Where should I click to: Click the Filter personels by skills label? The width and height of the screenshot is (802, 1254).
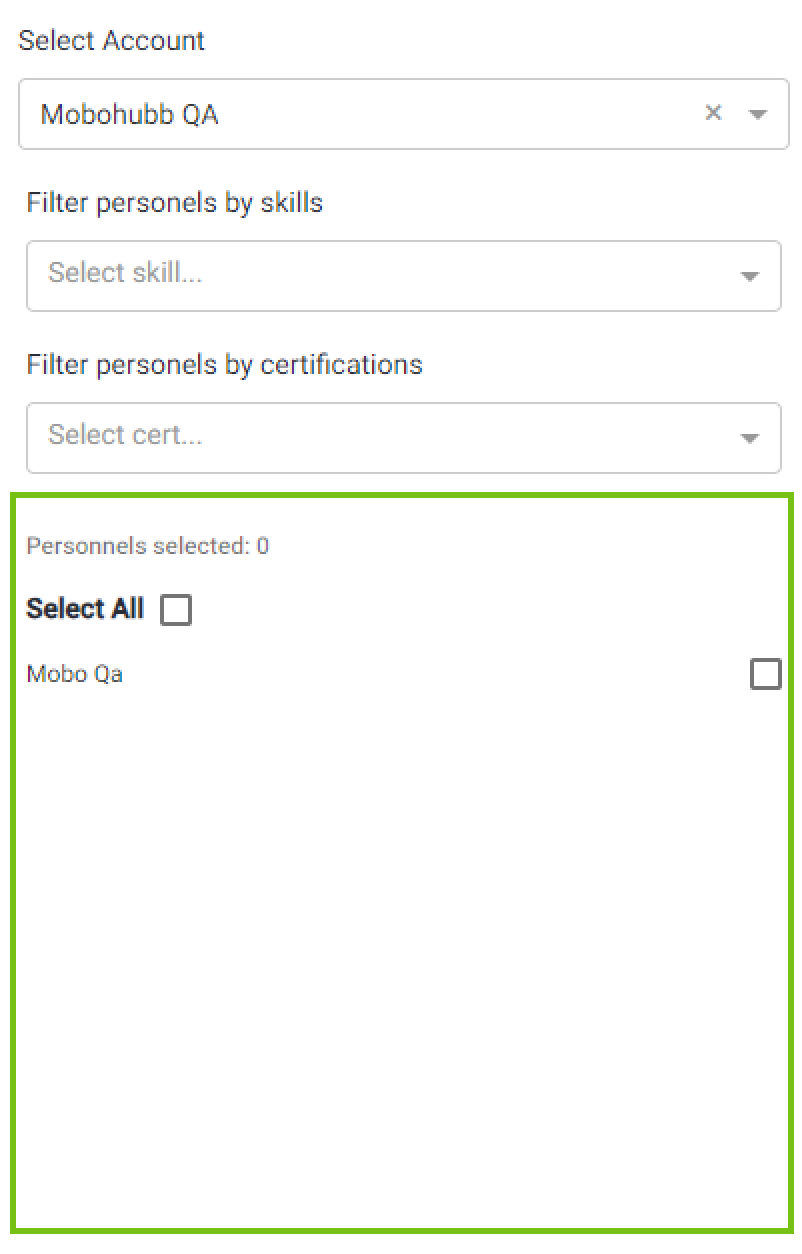[x=175, y=203]
